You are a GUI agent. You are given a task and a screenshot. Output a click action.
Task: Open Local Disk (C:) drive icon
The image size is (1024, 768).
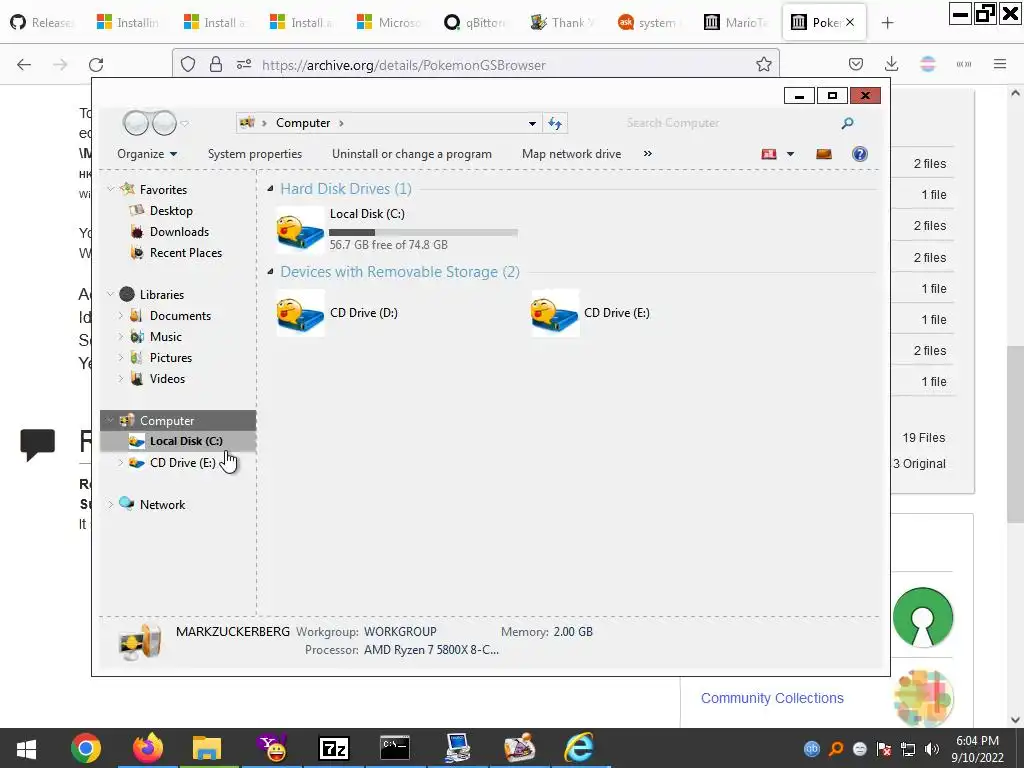(300, 230)
